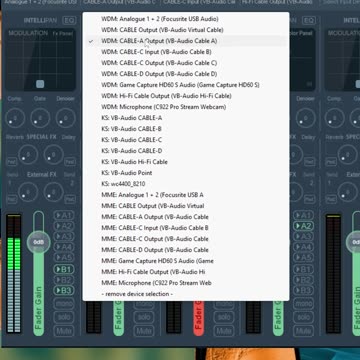360x360 pixels.
Task: Mute the second strip below the menu
Action: pos(144,331)
